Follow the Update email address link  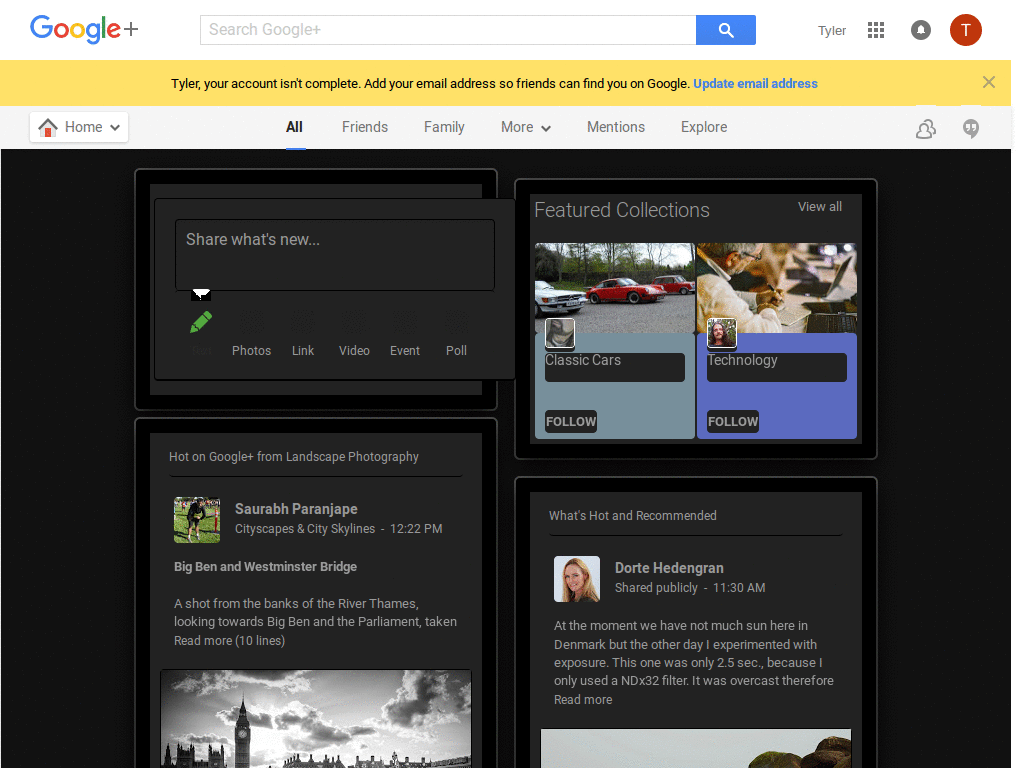point(755,84)
